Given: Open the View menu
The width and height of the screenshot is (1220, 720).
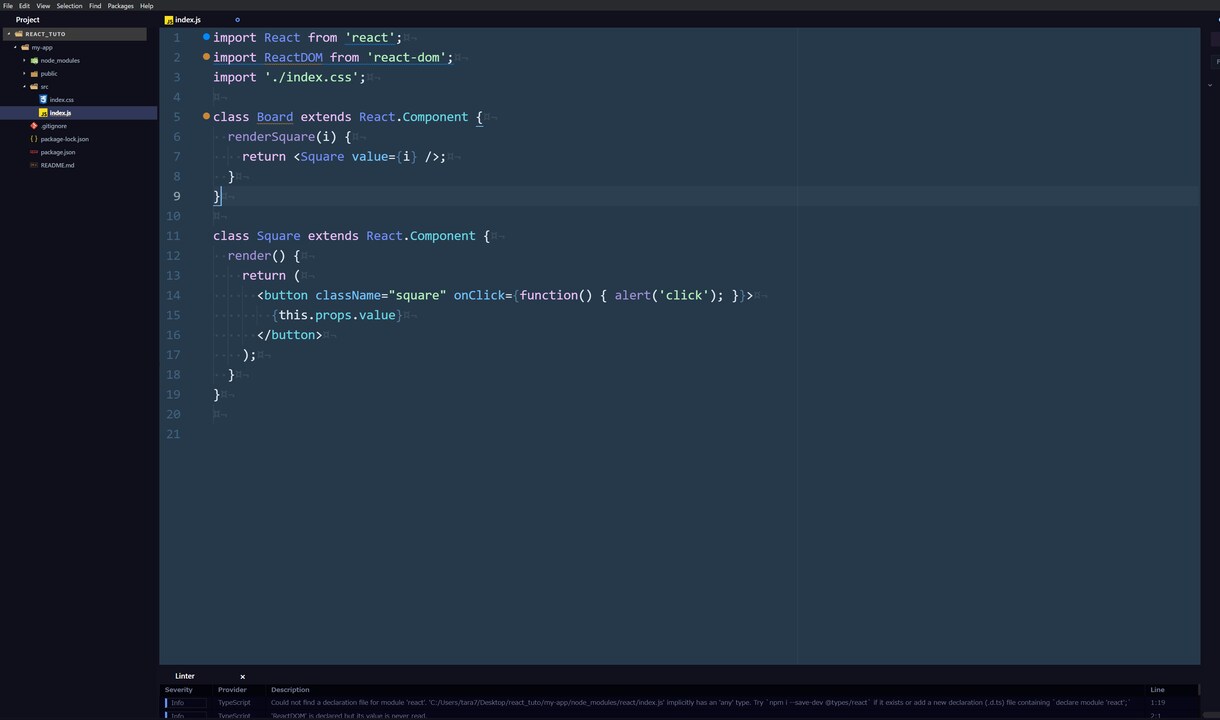Looking at the screenshot, I should tap(43, 6).
